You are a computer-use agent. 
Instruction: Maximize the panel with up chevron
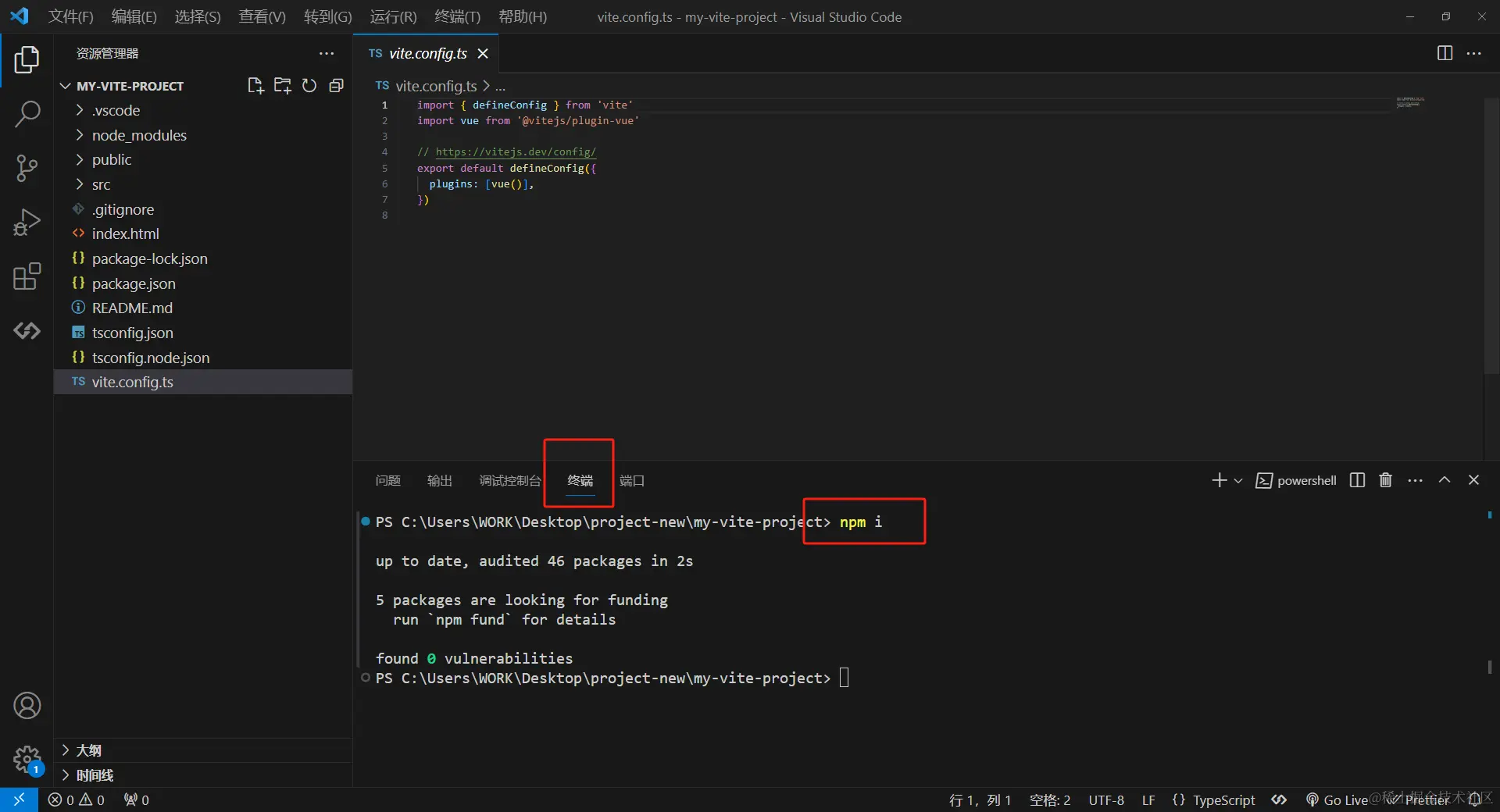pyautogui.click(x=1445, y=480)
